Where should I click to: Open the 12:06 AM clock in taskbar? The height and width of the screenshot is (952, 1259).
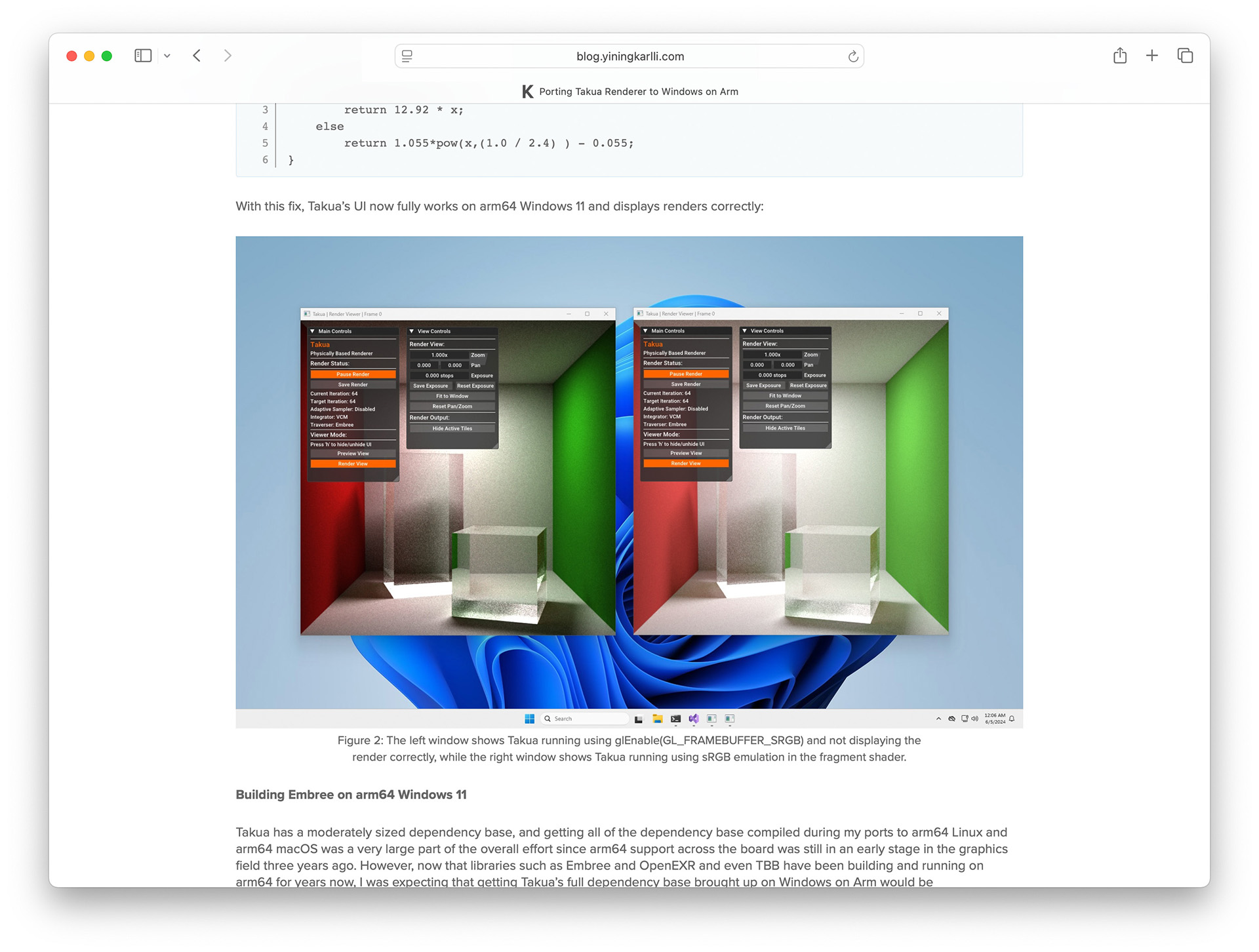click(x=995, y=719)
